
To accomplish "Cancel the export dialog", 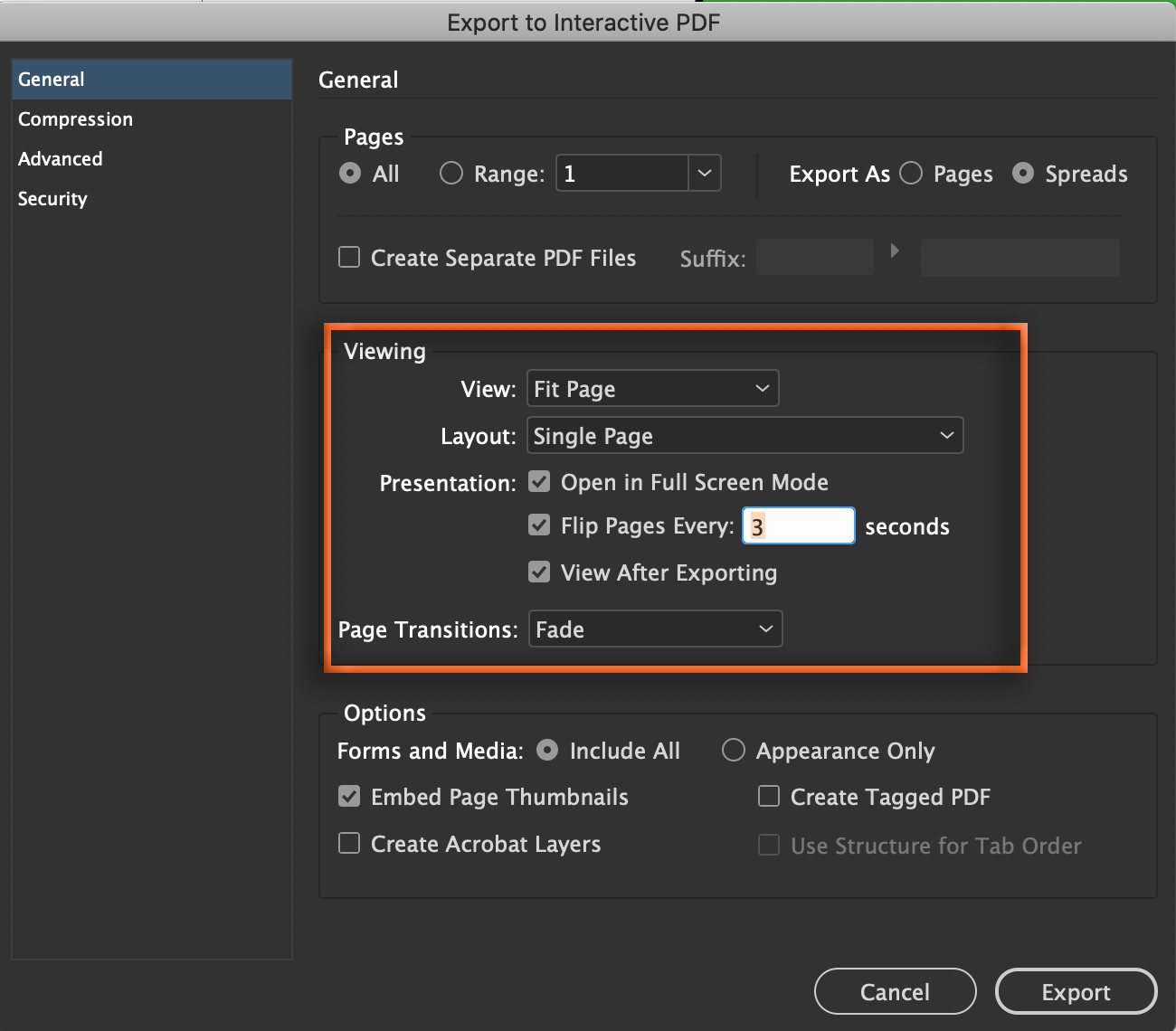I will [895, 991].
